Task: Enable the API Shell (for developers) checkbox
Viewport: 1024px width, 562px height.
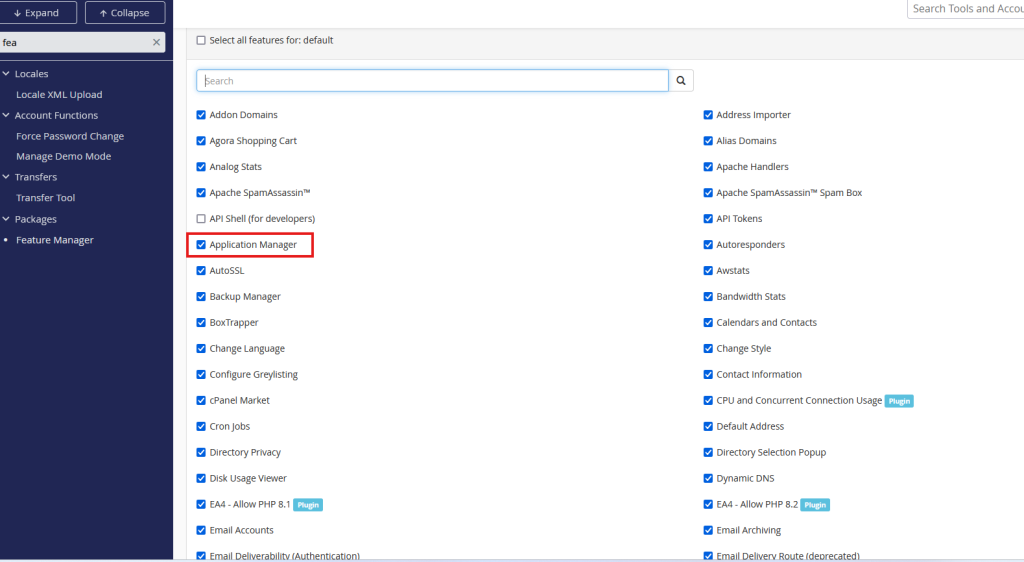Action: pyautogui.click(x=201, y=219)
